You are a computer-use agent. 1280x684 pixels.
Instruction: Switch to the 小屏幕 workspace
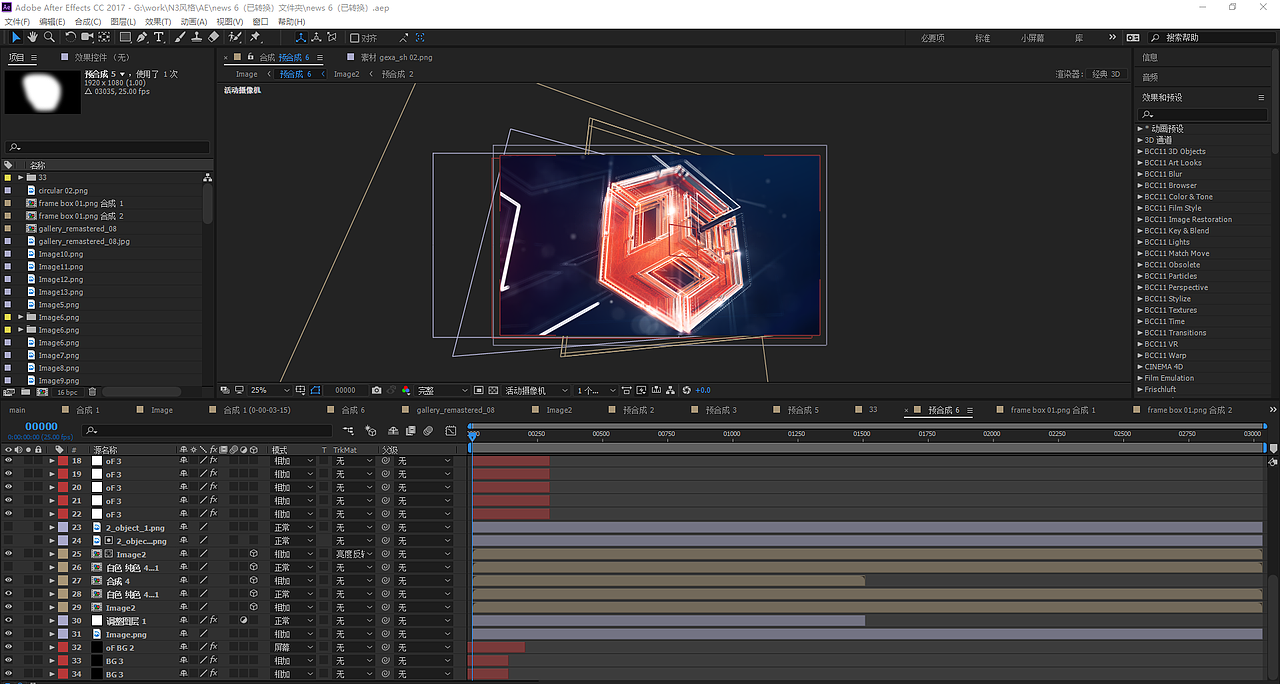[x=1032, y=38]
